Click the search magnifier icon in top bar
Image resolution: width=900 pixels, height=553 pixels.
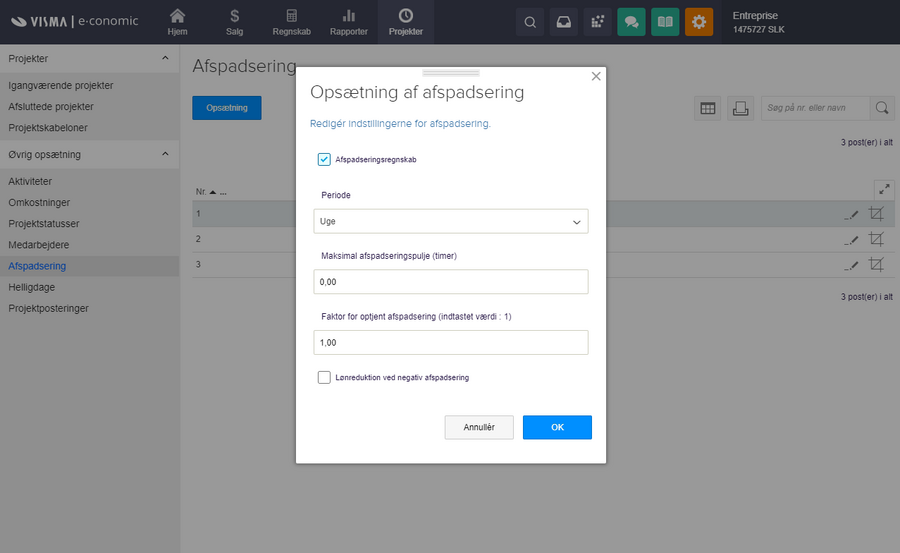pyautogui.click(x=530, y=22)
